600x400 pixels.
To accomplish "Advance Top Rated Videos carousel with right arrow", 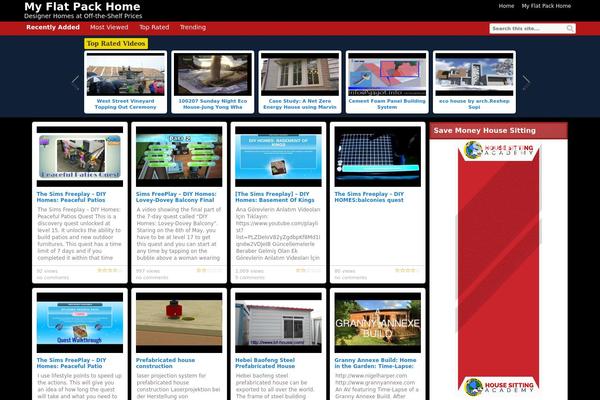I will [x=526, y=82].
